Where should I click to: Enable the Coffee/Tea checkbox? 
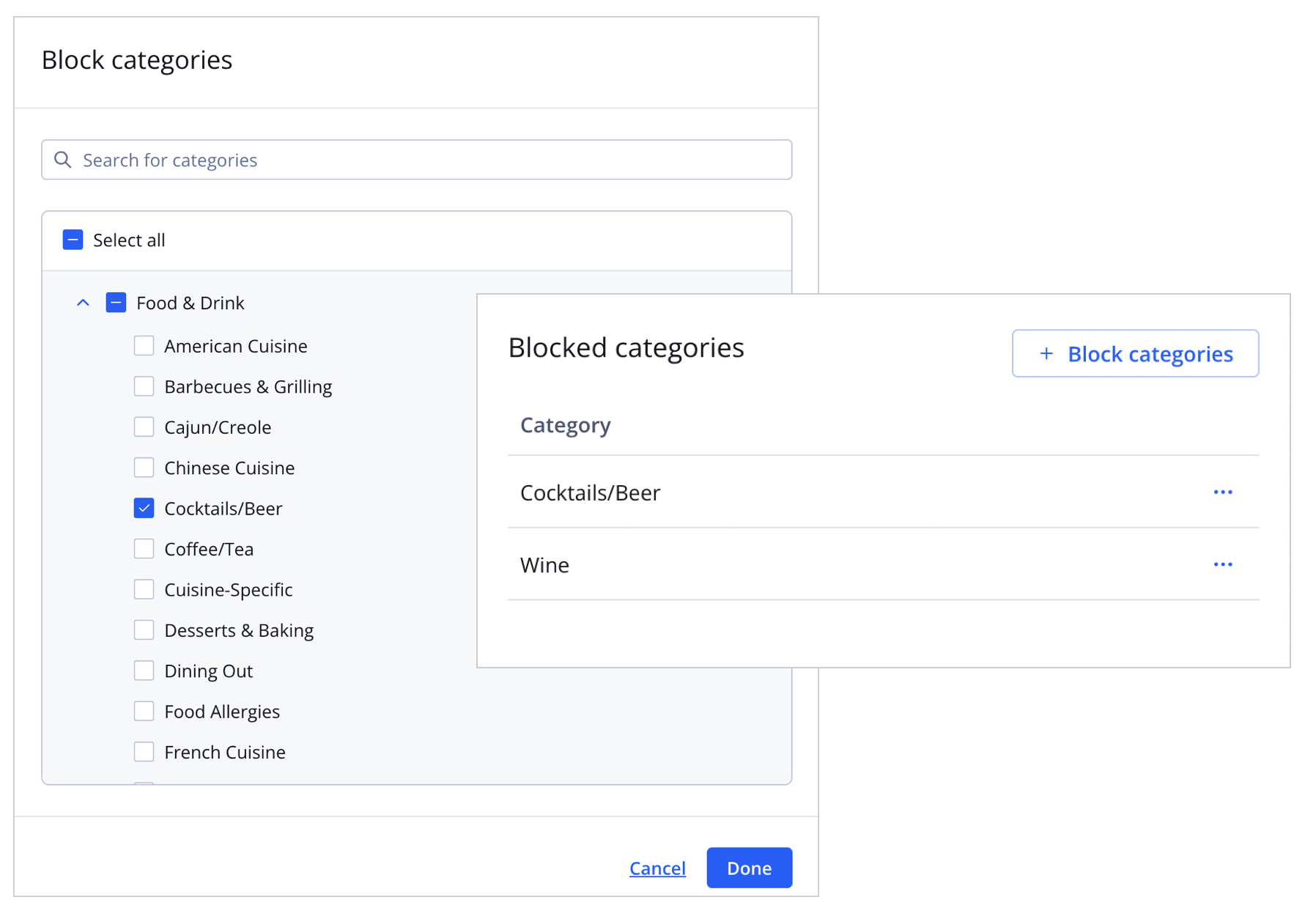click(144, 548)
